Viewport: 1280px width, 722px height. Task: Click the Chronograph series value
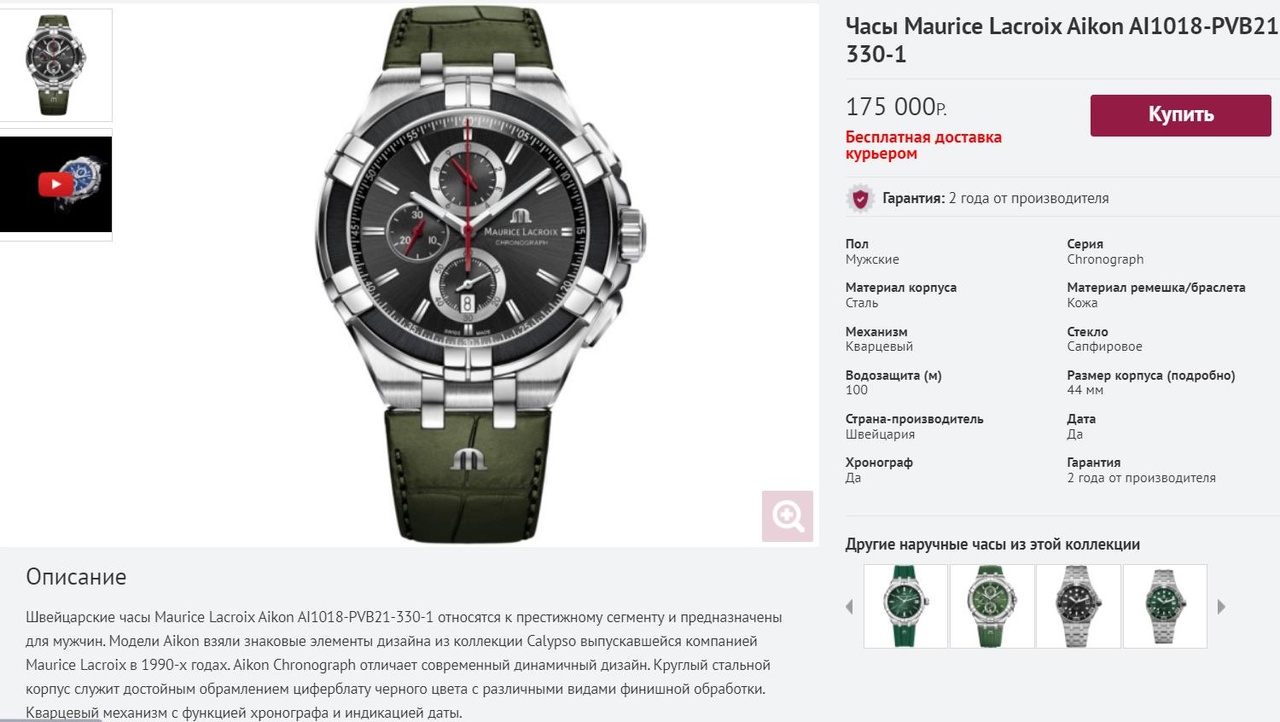(x=1105, y=259)
